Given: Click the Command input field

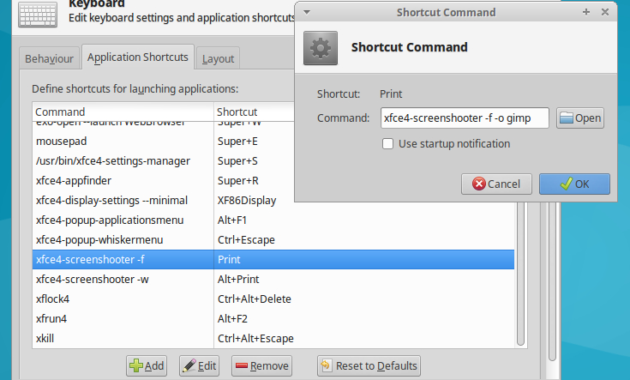Looking at the screenshot, I should pos(464,118).
